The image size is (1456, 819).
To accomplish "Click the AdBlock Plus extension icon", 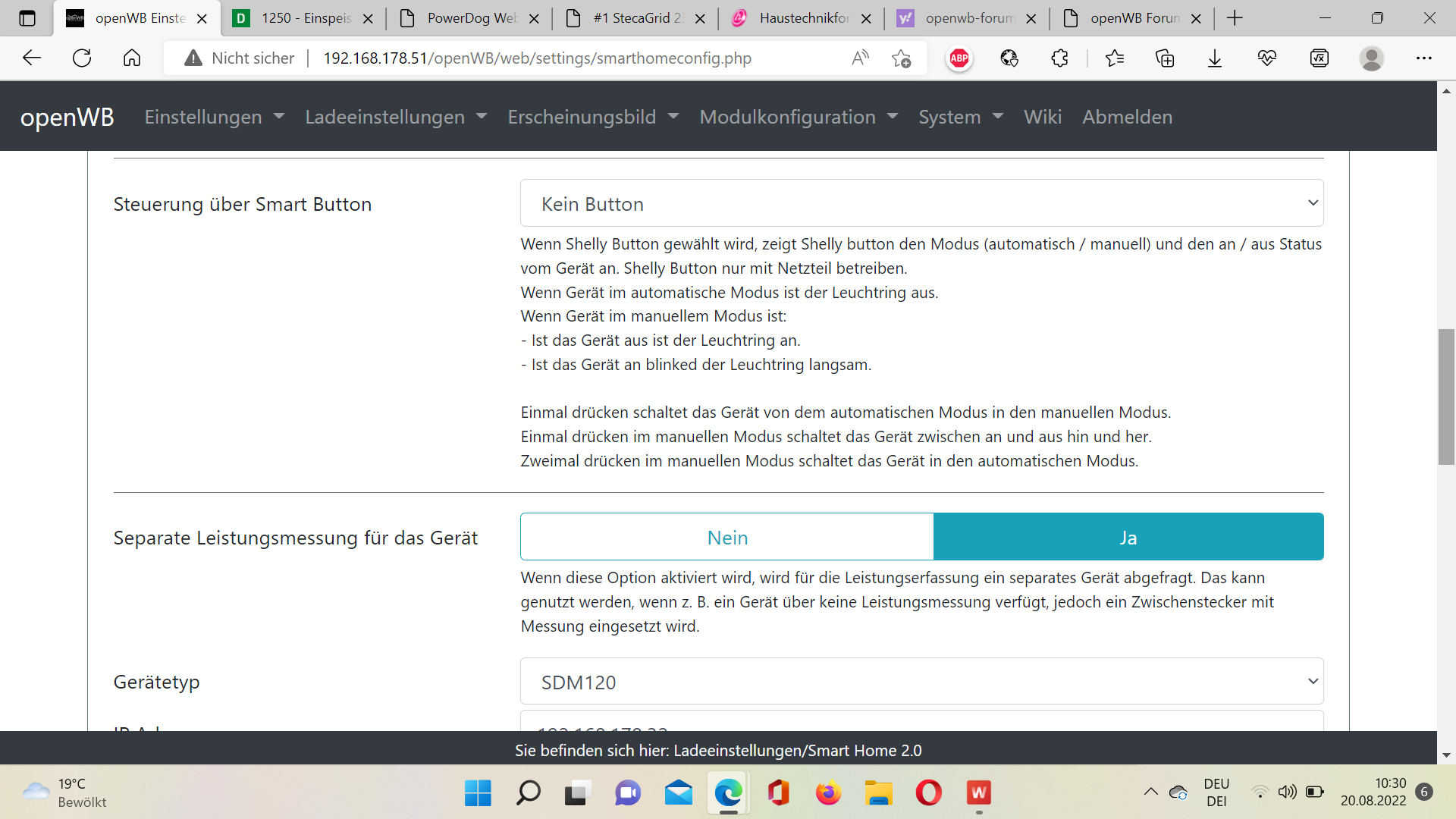I will (x=959, y=58).
